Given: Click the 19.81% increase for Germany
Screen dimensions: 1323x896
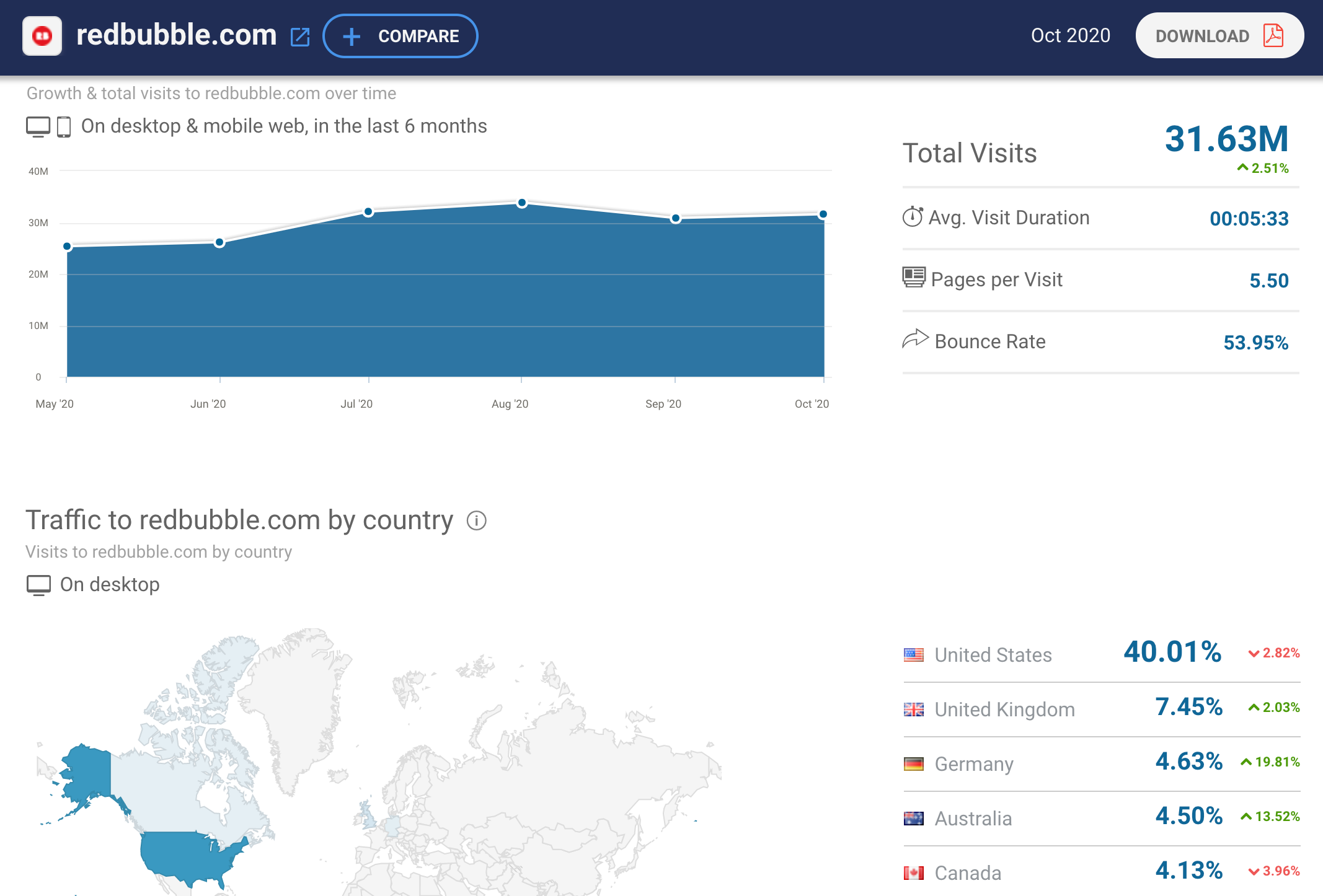Looking at the screenshot, I should point(1270,762).
